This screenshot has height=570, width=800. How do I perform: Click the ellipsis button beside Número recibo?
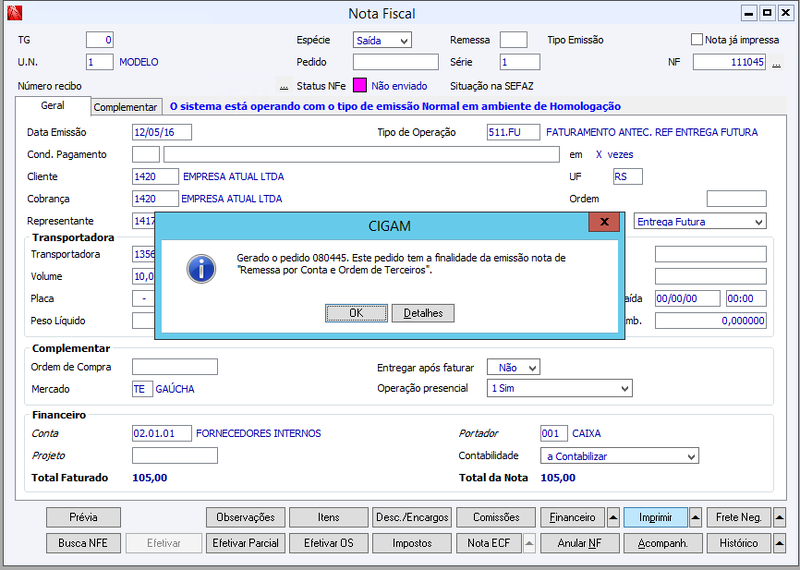(284, 86)
